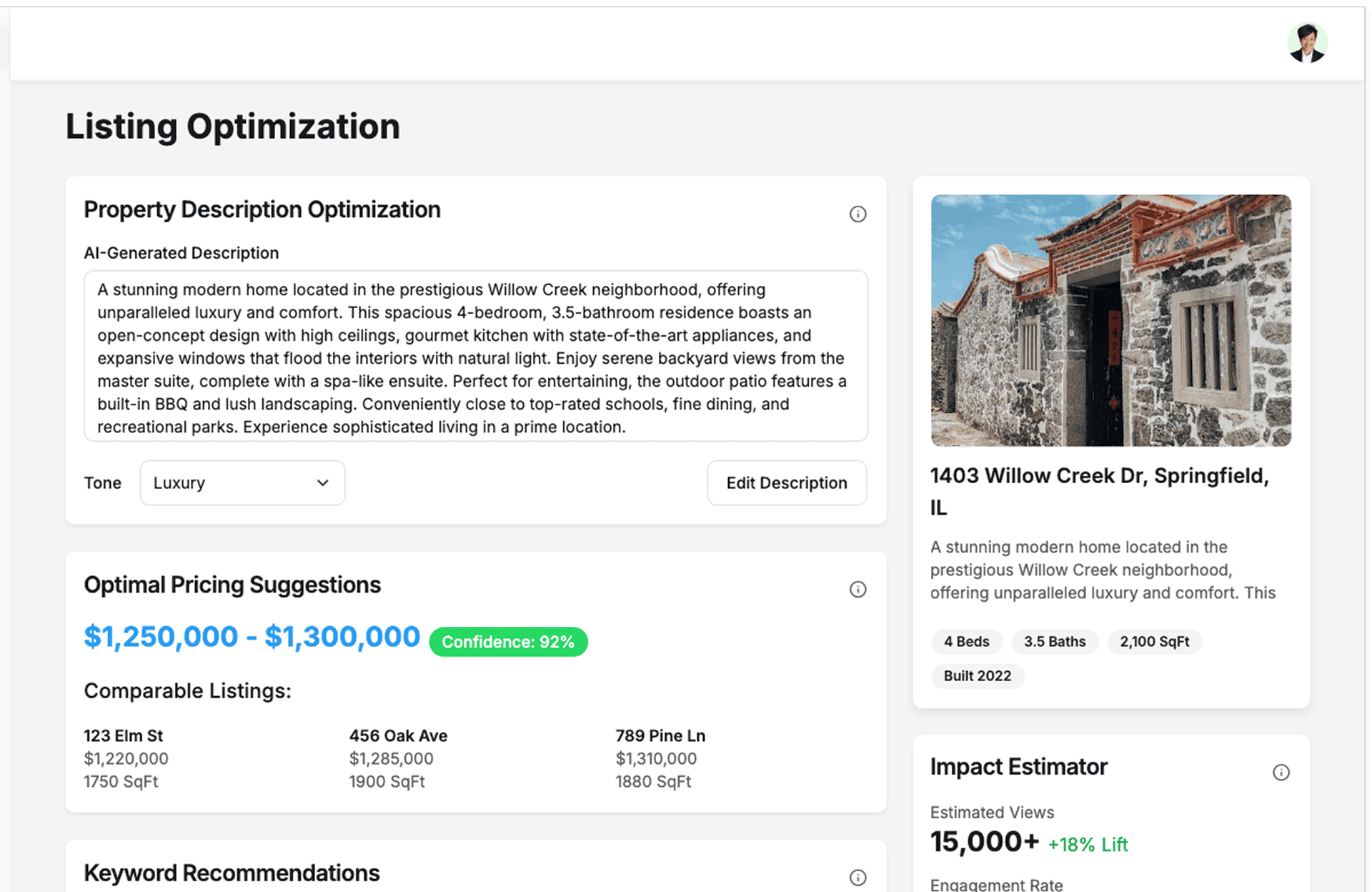Click info icon beside Optimal Pricing Suggestions
Screen dimensions: 1372x892
[x=857, y=589]
